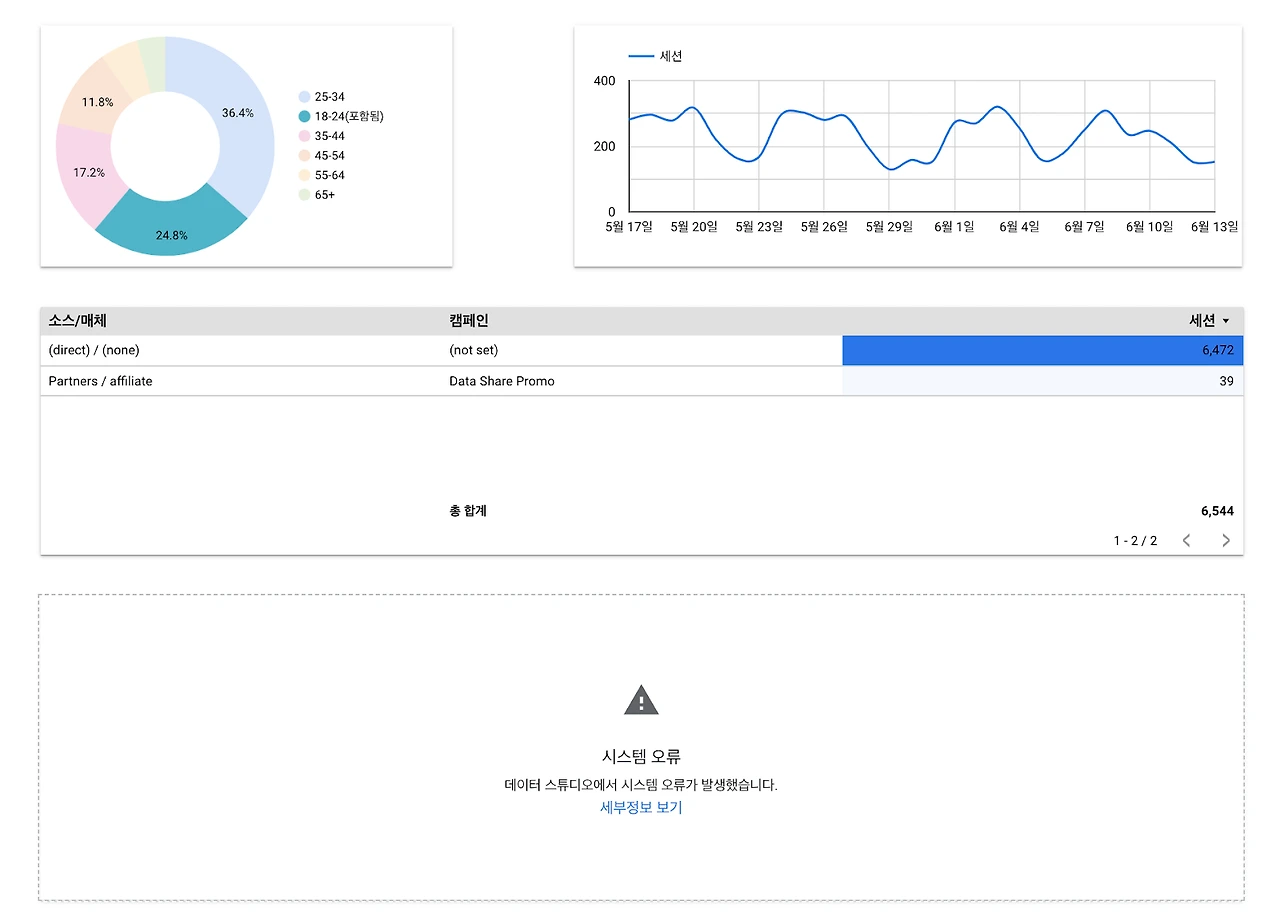1280x924 pixels.
Task: Click the 소스/매체 column header
Action: [x=77, y=321]
